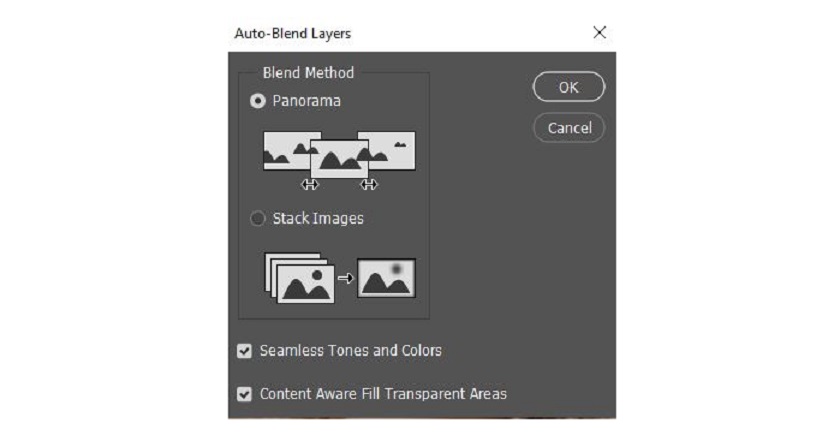This screenshot has height=441, width=840.
Task: Confirm the dialog with OK
Action: (x=568, y=87)
